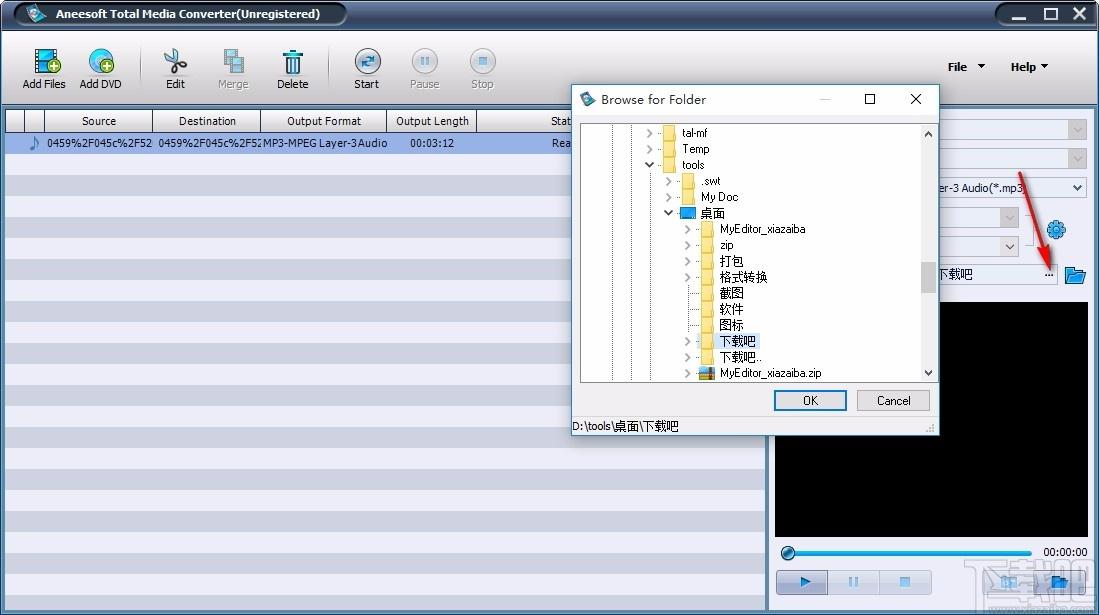Screen dimensions: 1099x615
Task: Adjust the preview seek slider handle
Action: point(788,553)
